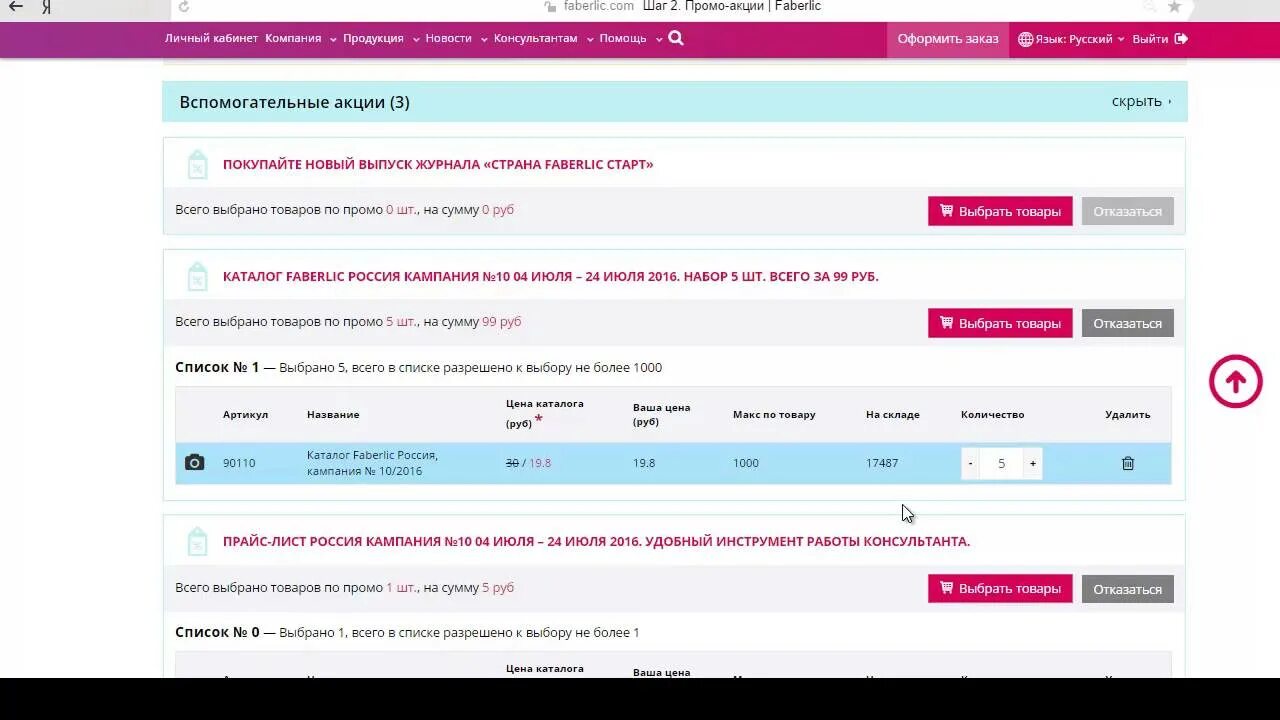Decline the price-list promo
Image resolution: width=1280 pixels, height=720 pixels.
1127,588
